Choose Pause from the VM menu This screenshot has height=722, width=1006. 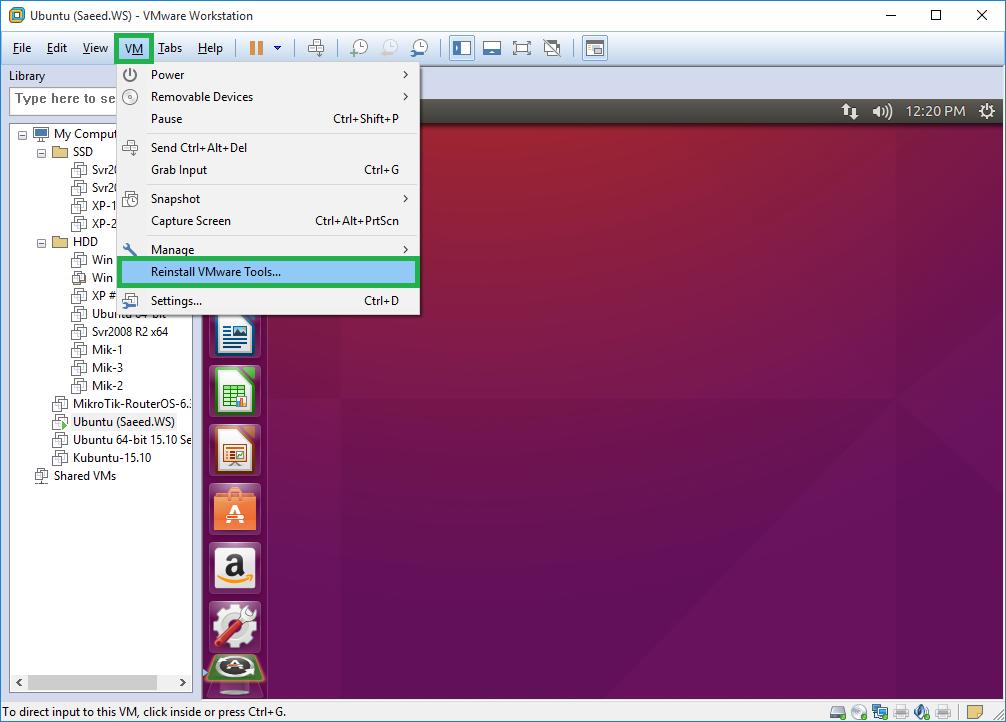point(268,119)
